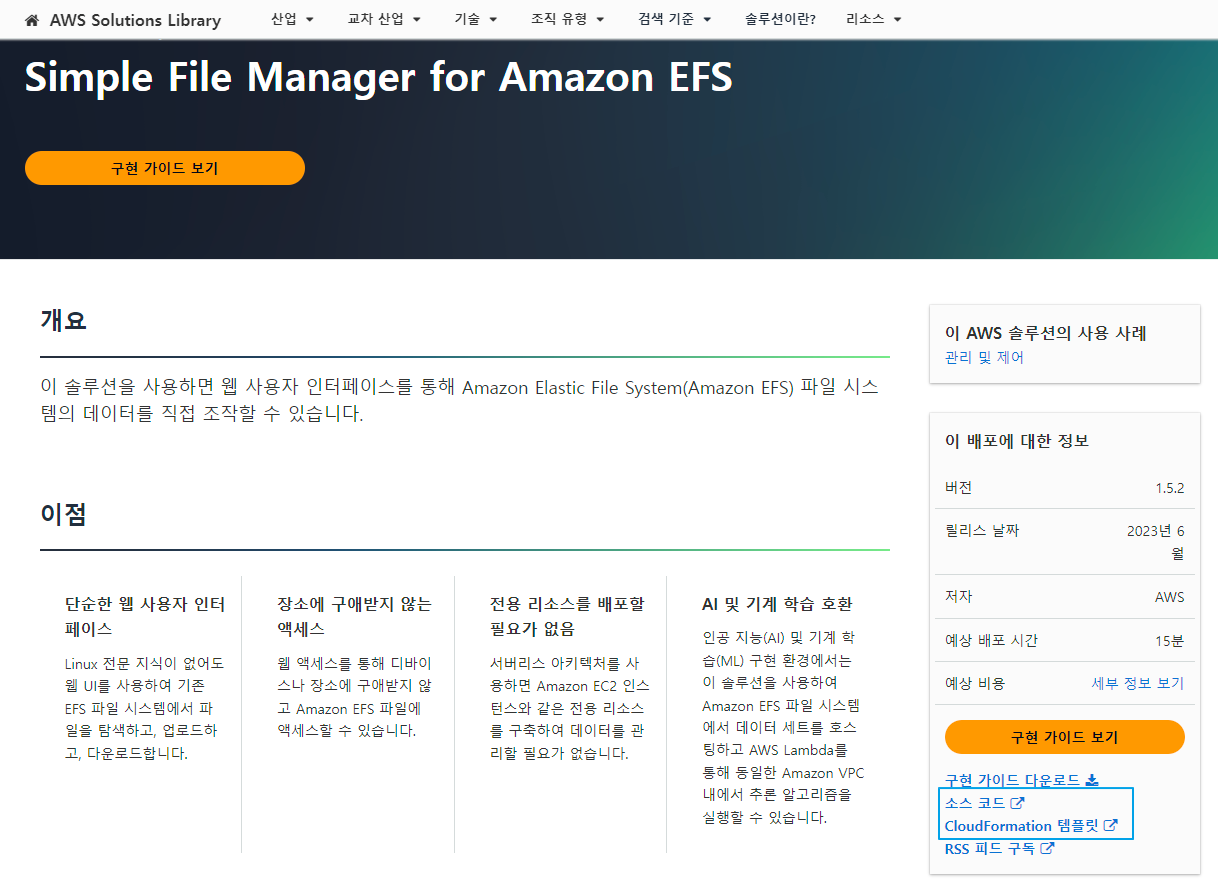Click the version value 1.5.2
The image size is (1218, 890).
[x=1169, y=488]
